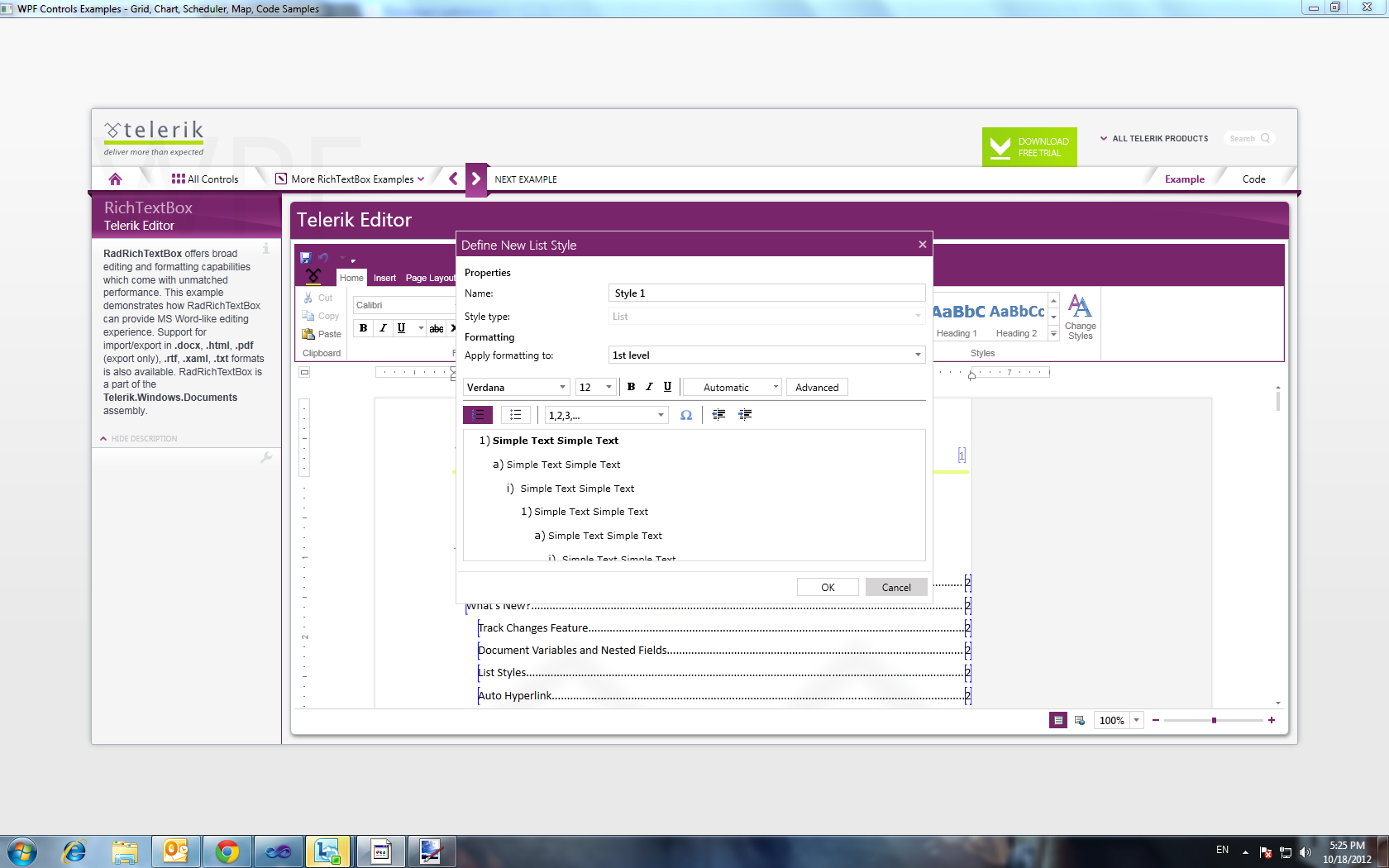
Task: Select the print layout view icon
Action: pos(1058,720)
